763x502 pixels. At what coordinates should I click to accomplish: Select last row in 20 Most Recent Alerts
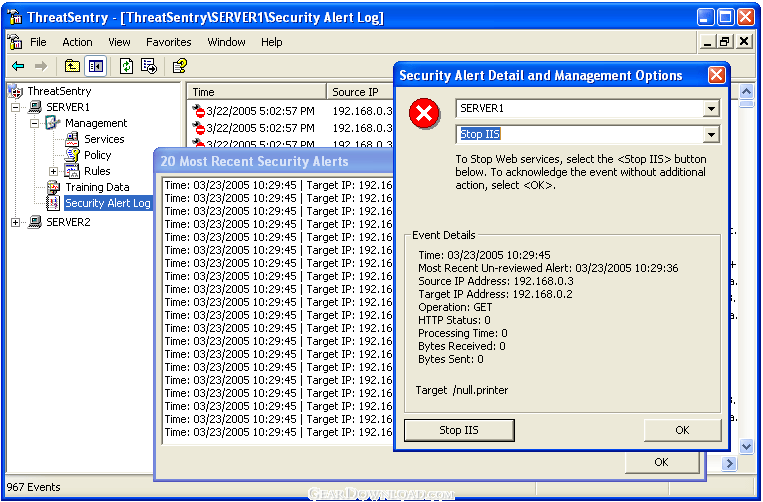point(278,432)
